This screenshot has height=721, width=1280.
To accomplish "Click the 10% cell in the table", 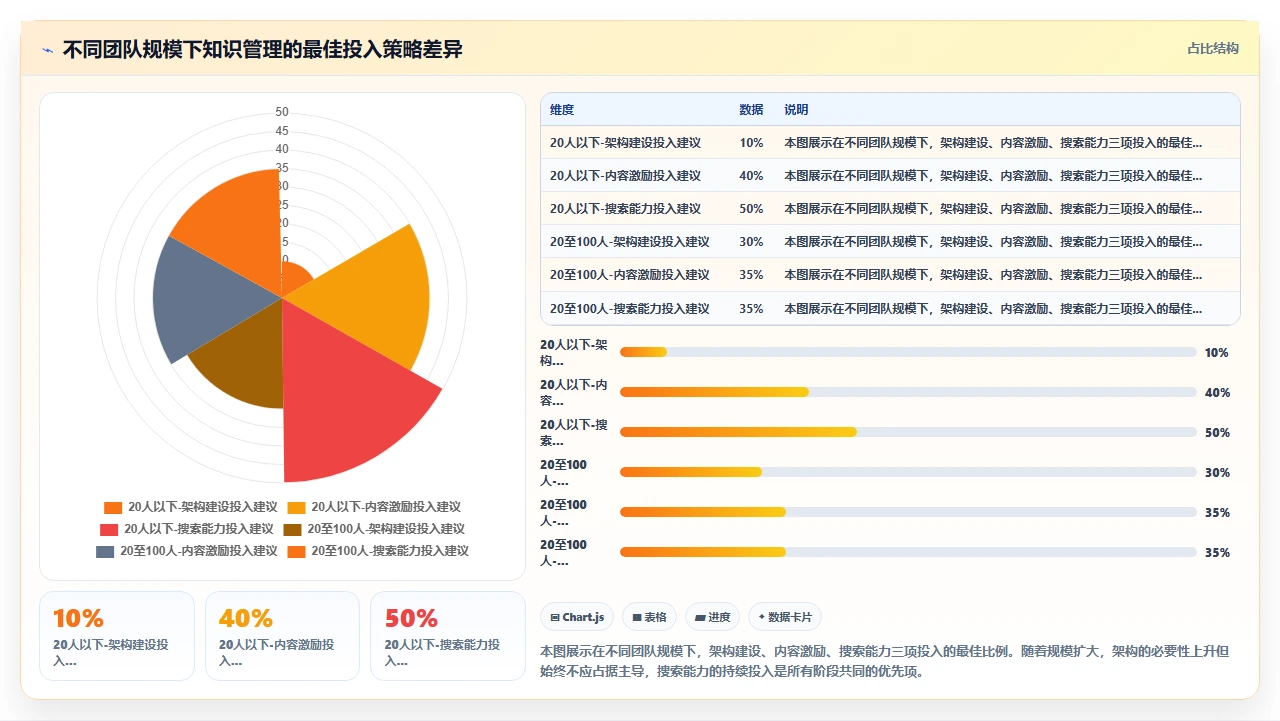I will pyautogui.click(x=751, y=143).
